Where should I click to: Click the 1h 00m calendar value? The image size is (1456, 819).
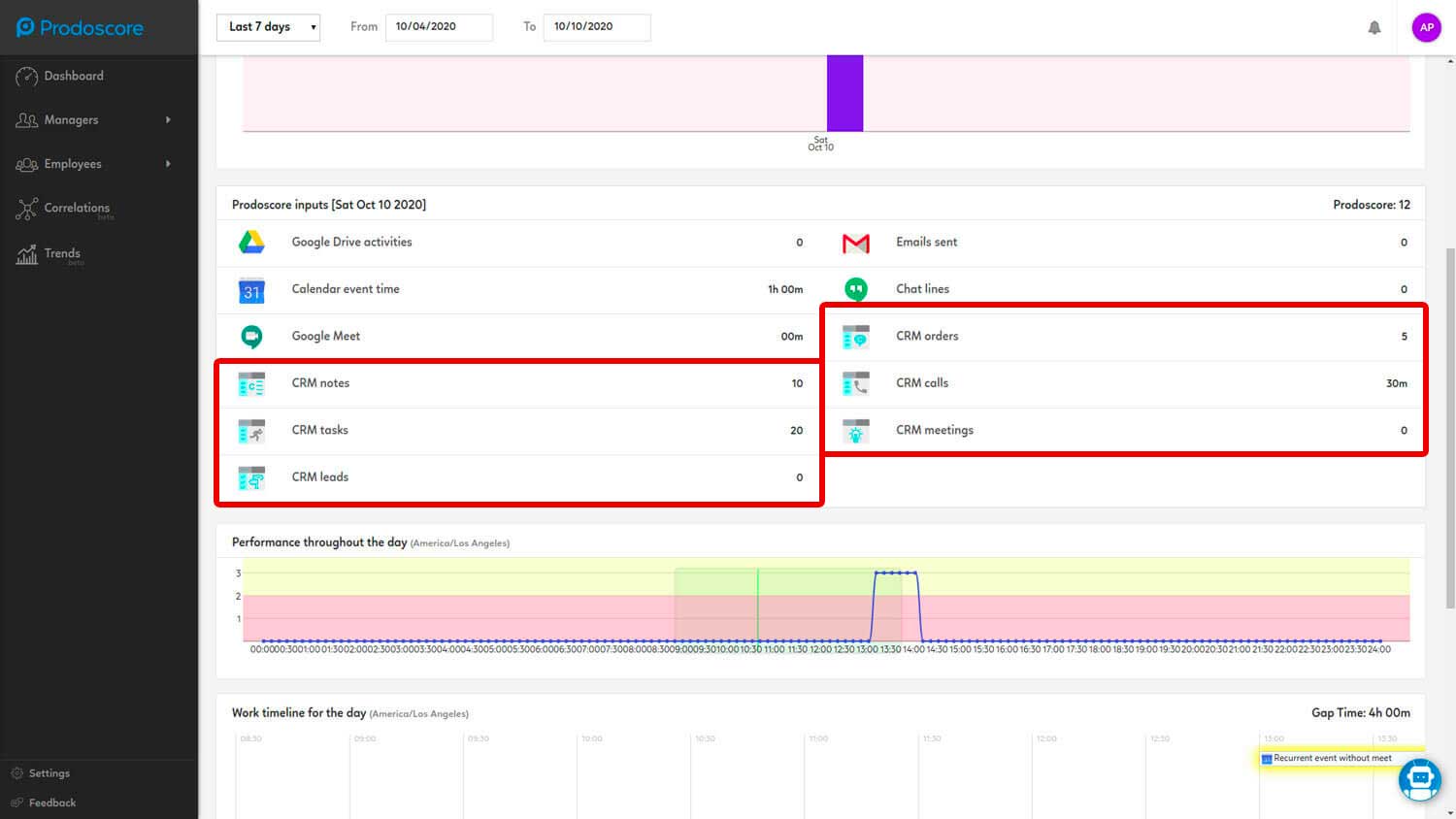click(x=785, y=289)
